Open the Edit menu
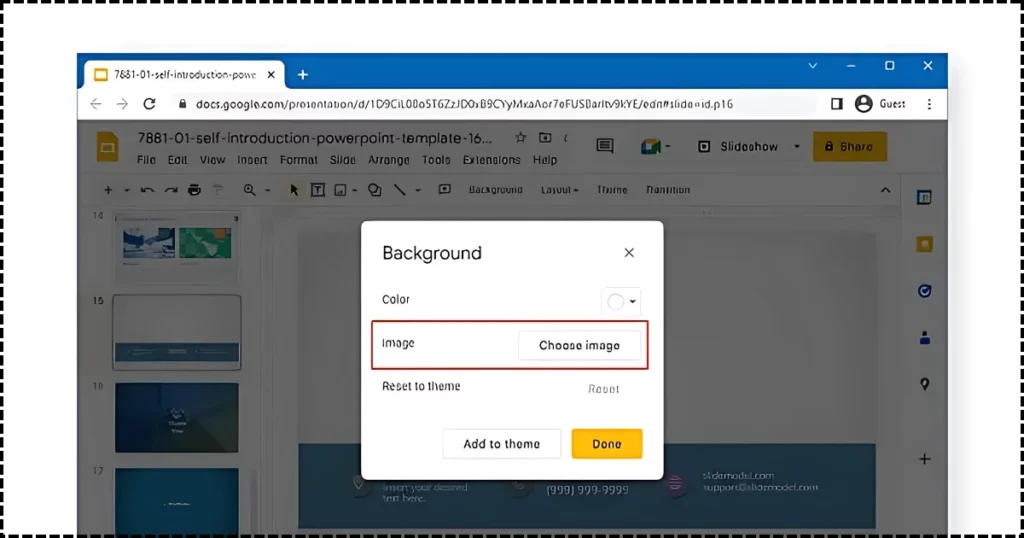 [177, 160]
